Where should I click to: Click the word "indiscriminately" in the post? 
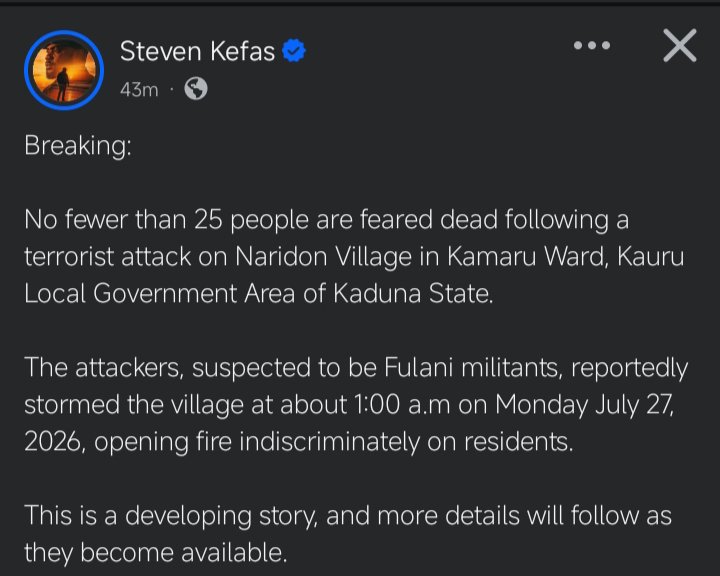tap(330, 442)
